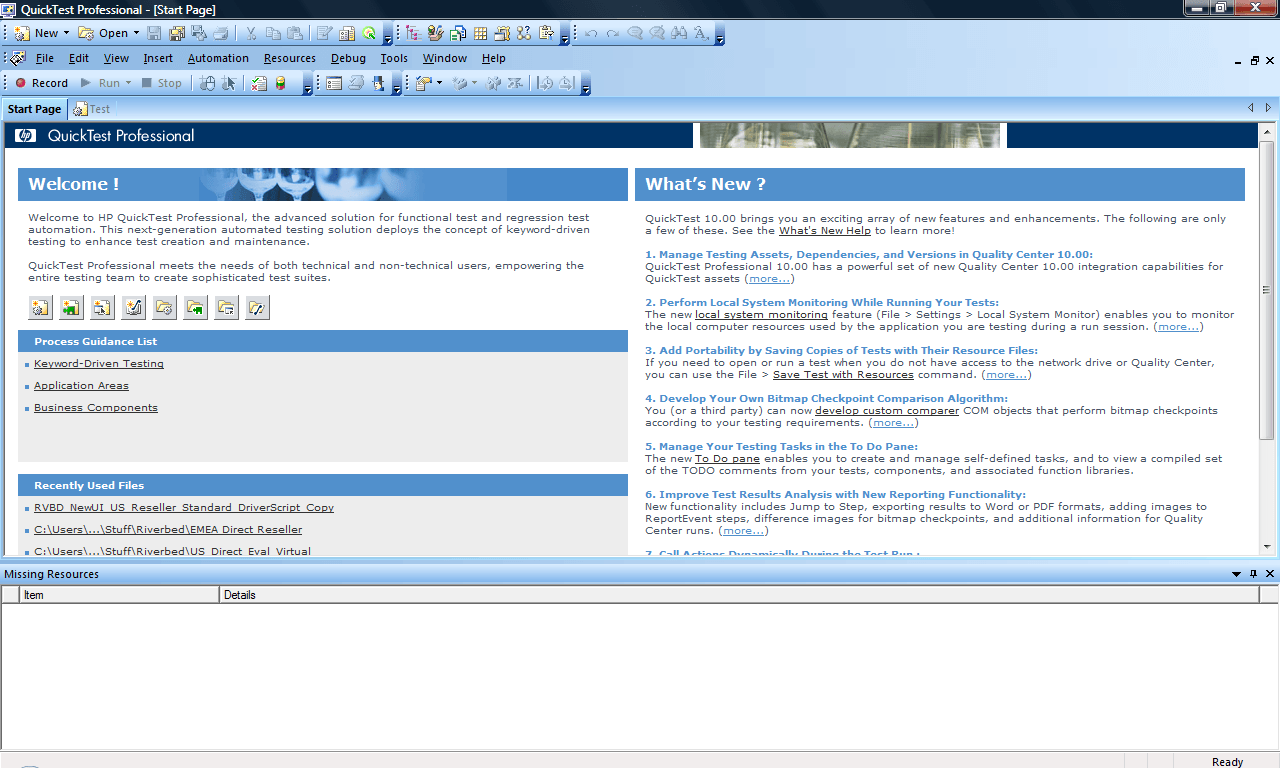Open the Debug menu
The width and height of the screenshot is (1280, 768).
pyautogui.click(x=349, y=58)
